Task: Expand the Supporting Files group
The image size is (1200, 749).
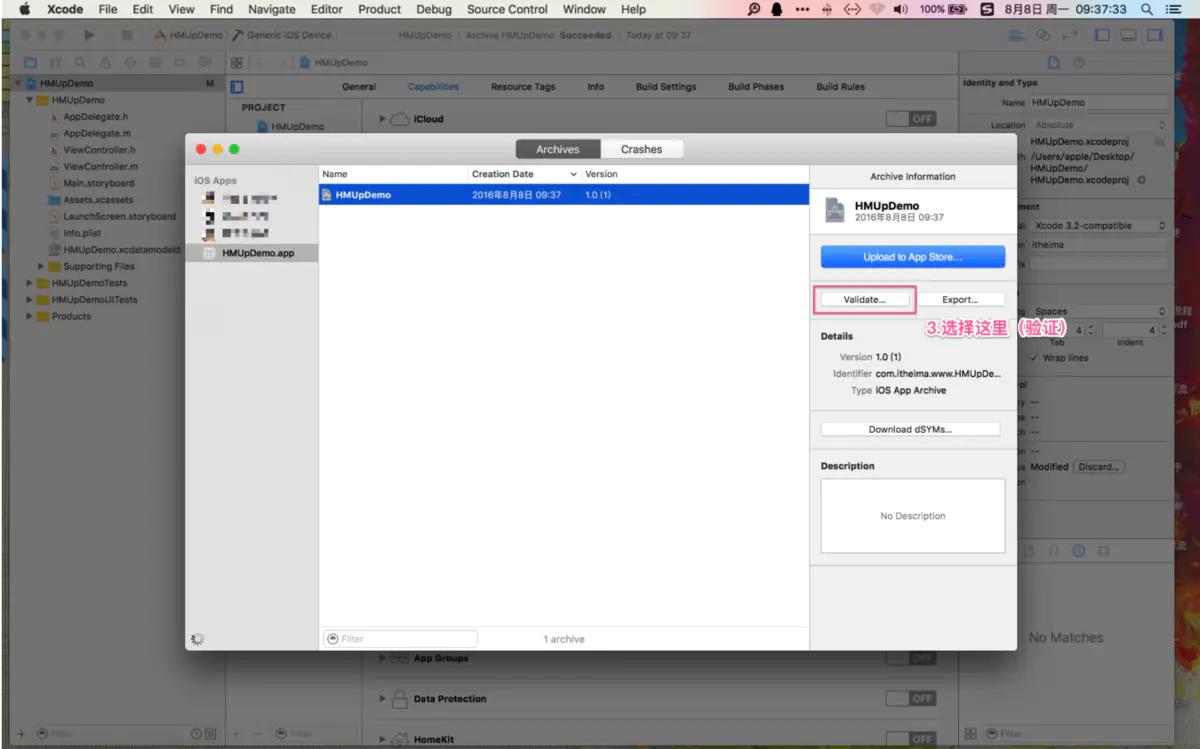Action: click(41, 266)
